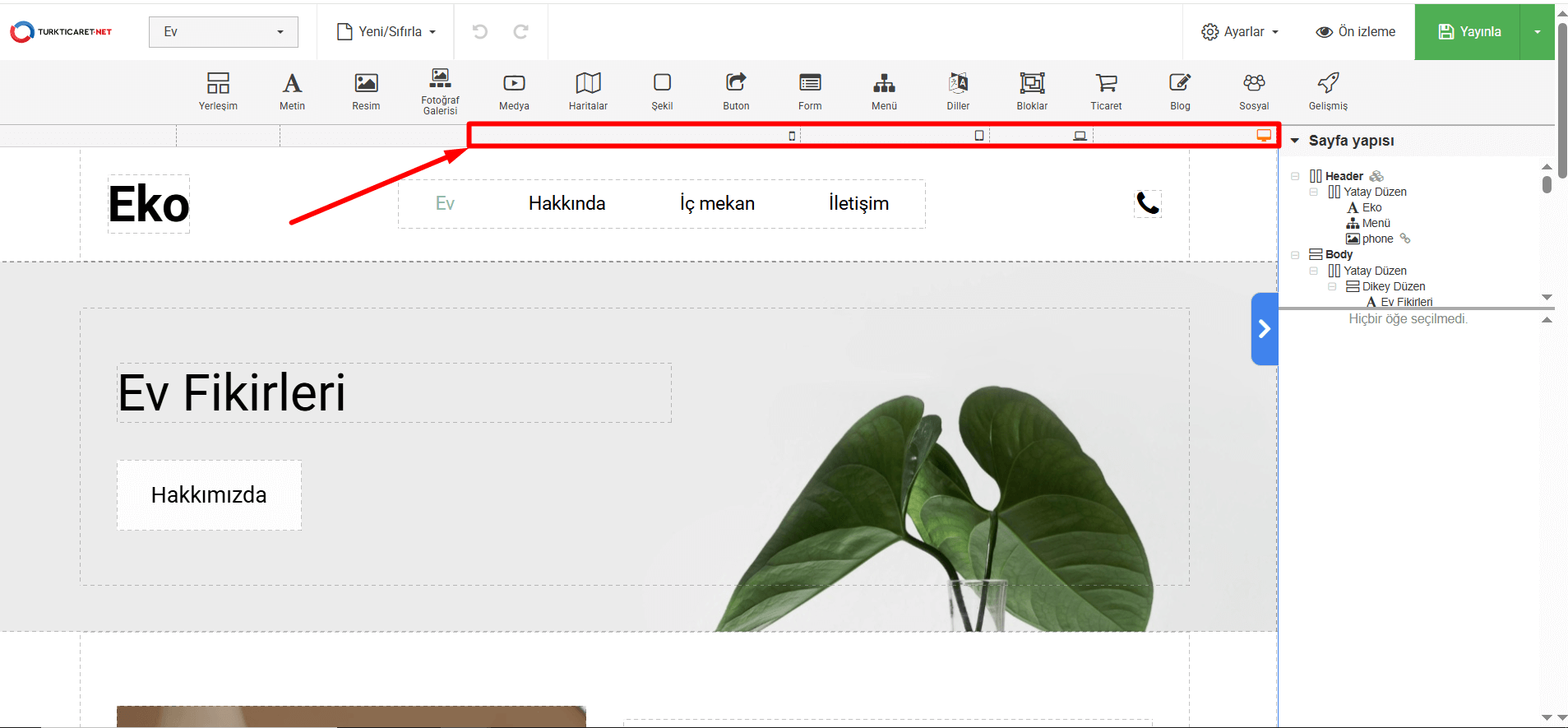The width and height of the screenshot is (1568, 728).
Task: Click the plant image on canvas
Action: [x=933, y=510]
